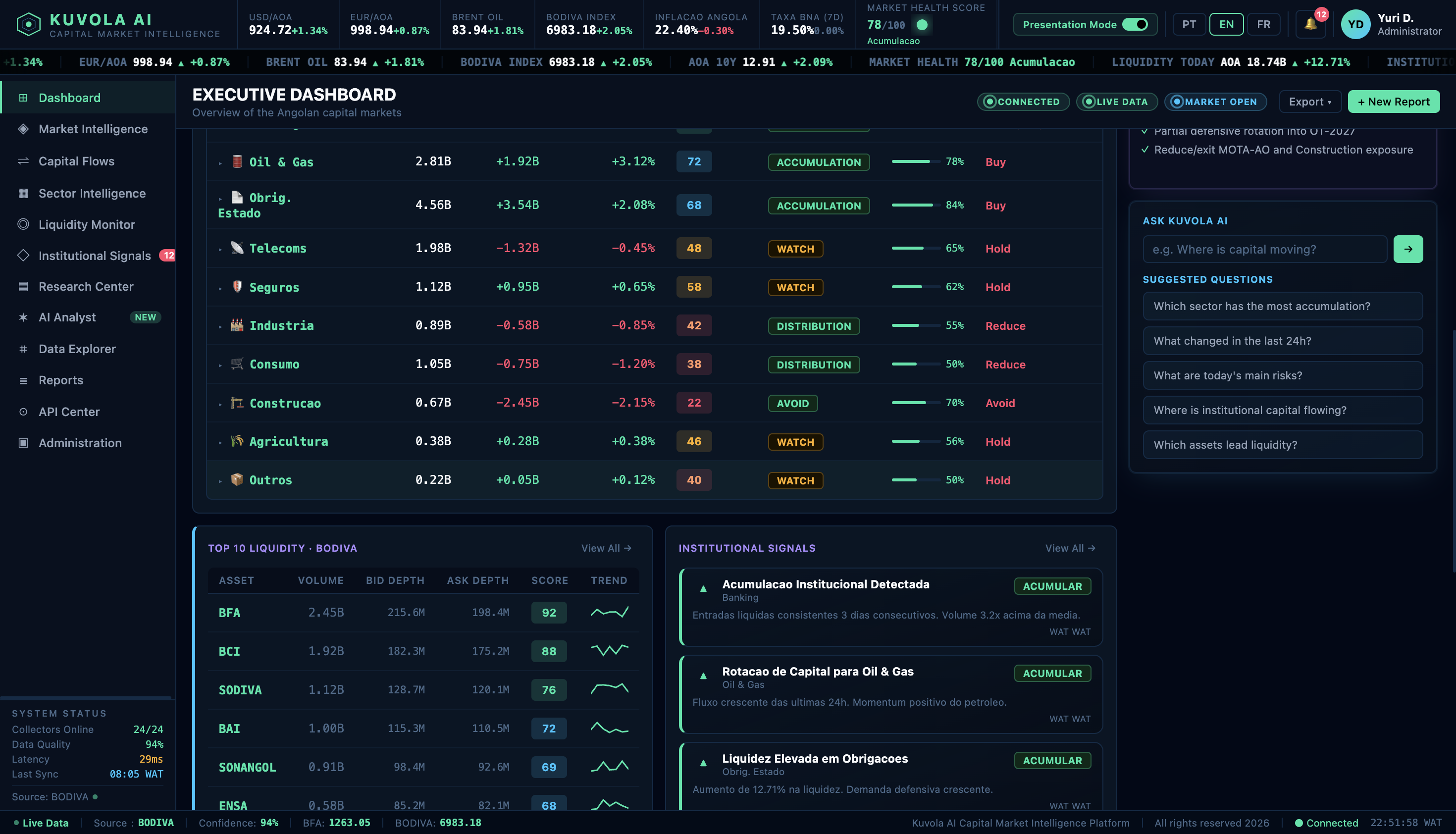1456x834 pixels.
Task: Navigate to Research Center
Action: pos(88,286)
